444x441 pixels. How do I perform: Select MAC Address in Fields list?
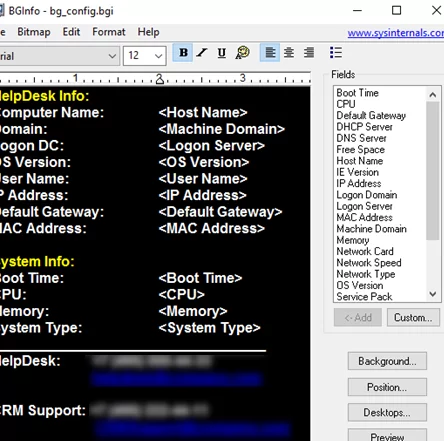(364, 217)
